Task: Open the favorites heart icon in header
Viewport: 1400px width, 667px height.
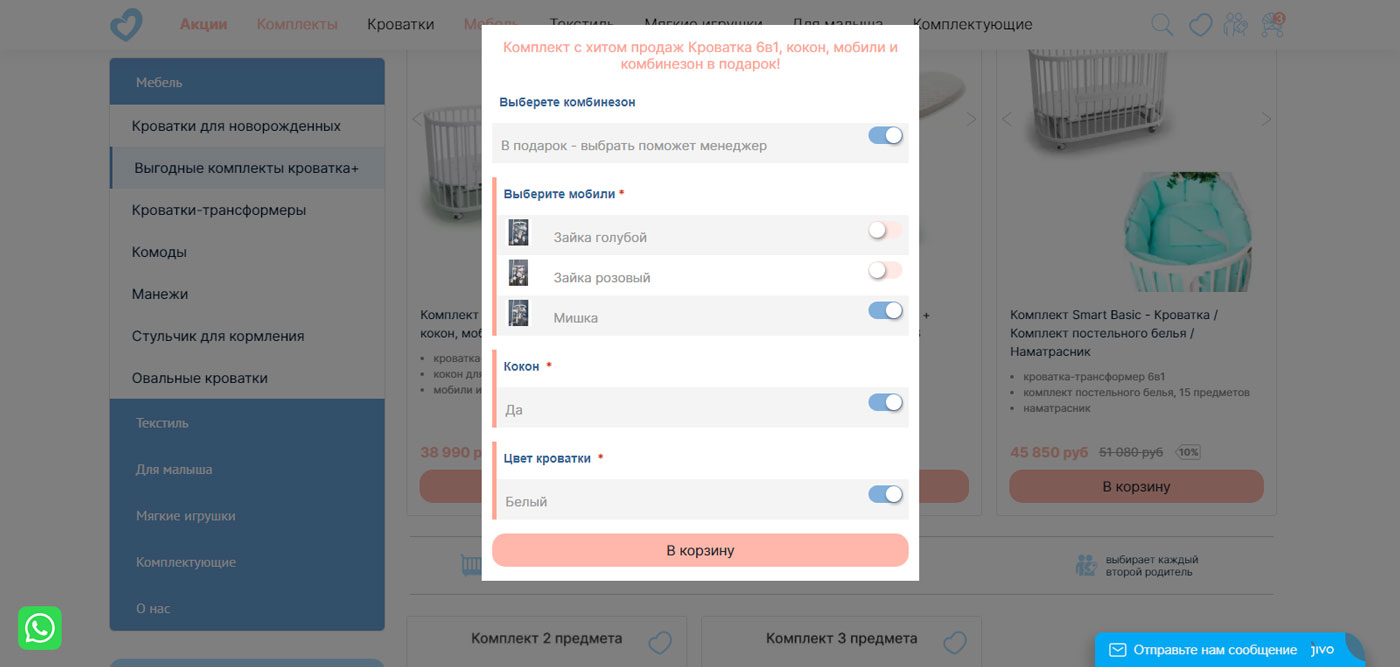Action: (x=1200, y=24)
